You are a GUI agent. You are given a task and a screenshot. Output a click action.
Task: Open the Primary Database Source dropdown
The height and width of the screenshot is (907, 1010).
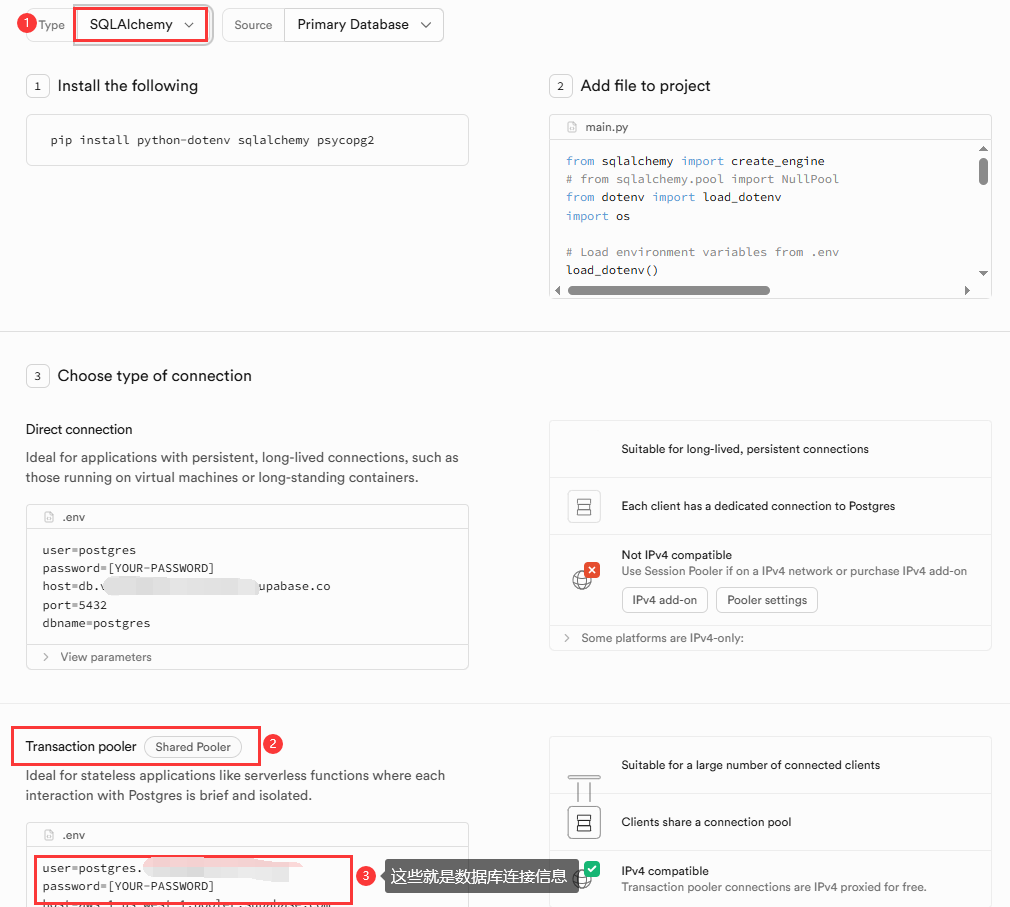363,24
